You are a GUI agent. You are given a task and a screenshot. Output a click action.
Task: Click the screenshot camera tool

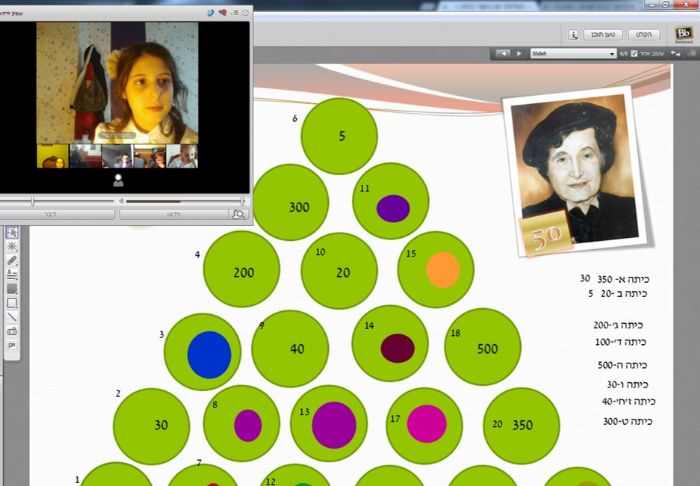[x=12, y=332]
